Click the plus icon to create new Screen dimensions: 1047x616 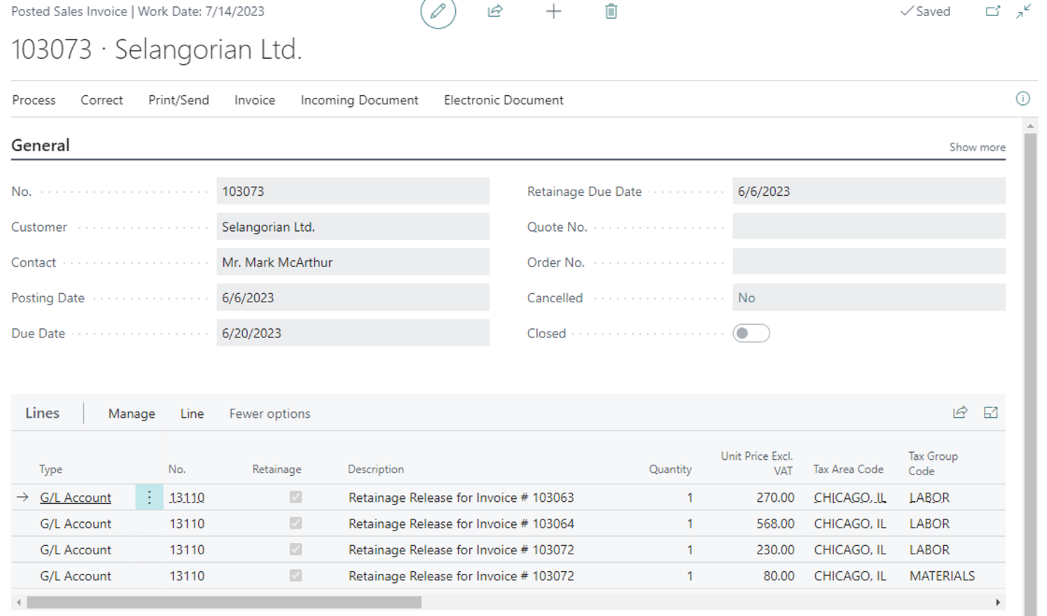click(553, 12)
